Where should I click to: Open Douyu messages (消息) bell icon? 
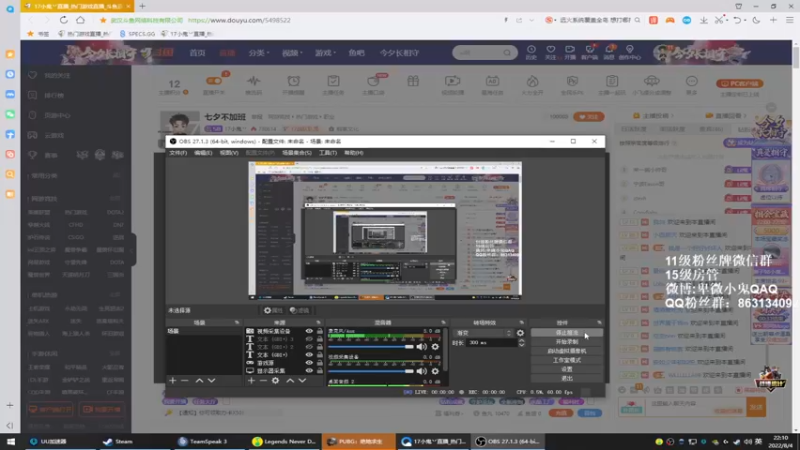(x=609, y=52)
